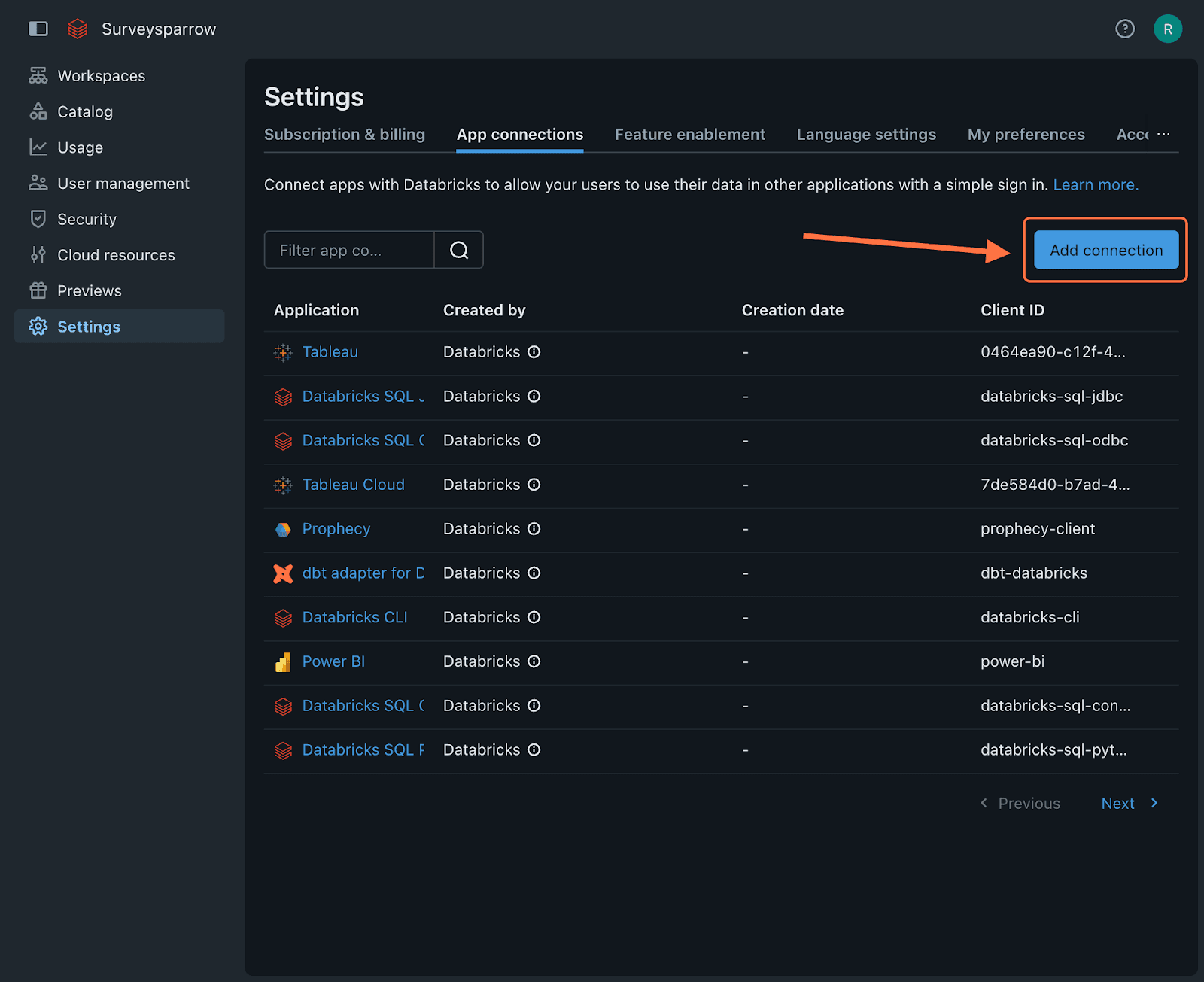
Task: Click the Previous page chevron
Action: (984, 804)
